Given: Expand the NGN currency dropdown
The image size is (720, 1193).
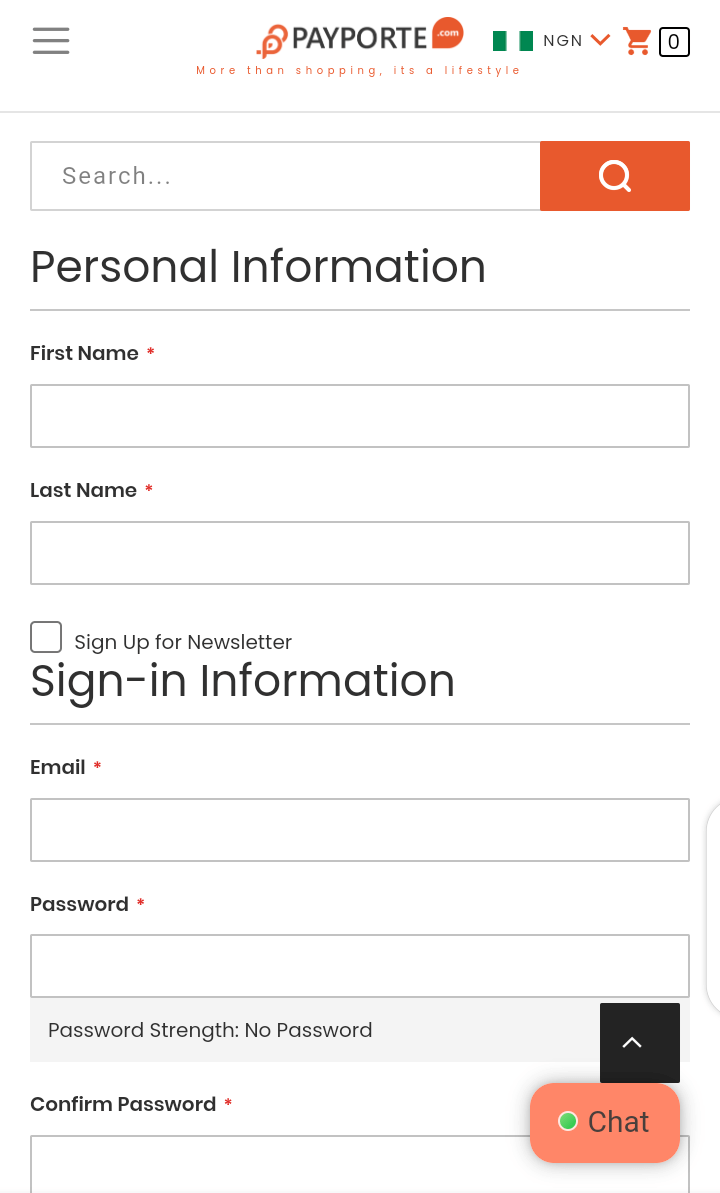Looking at the screenshot, I should 601,40.
